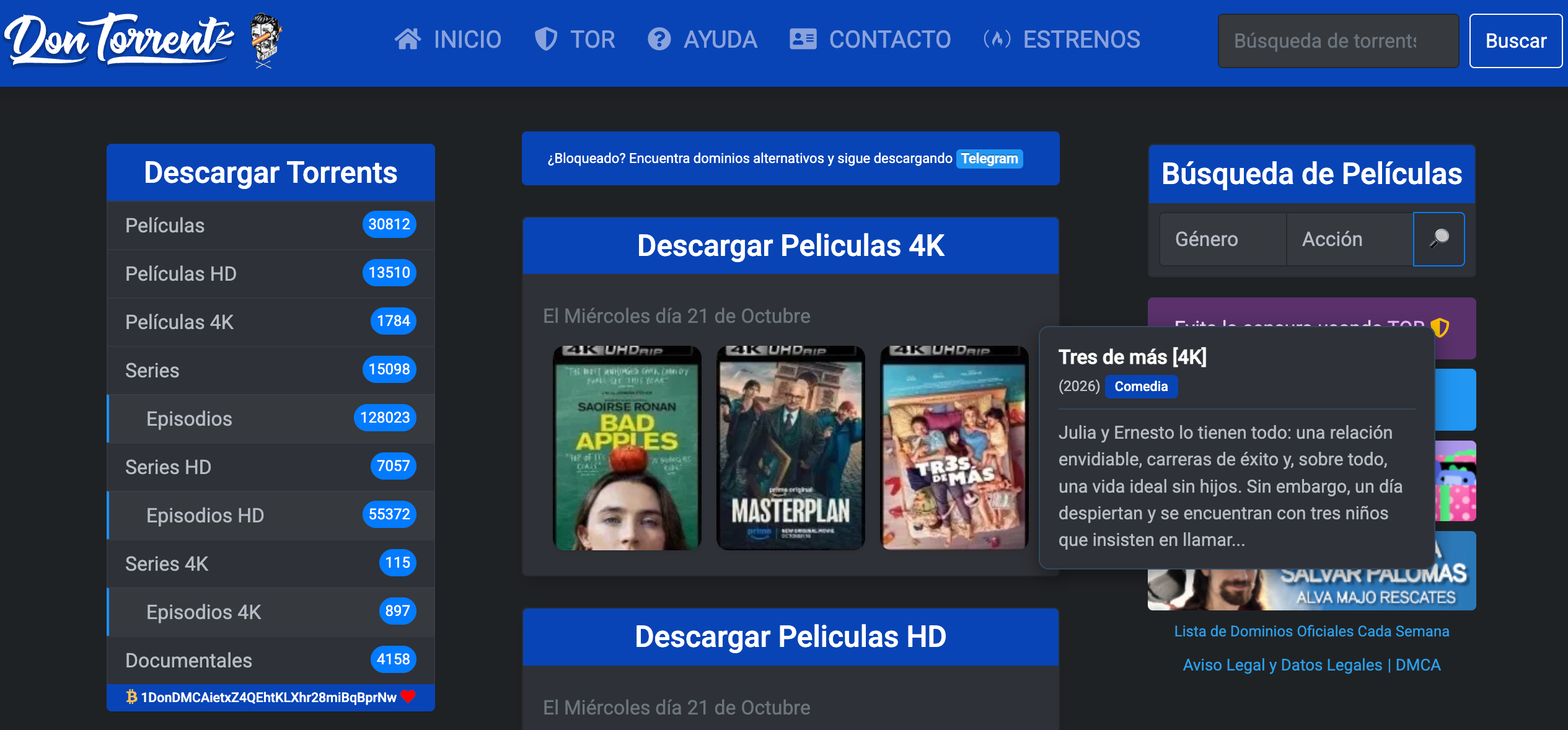
Task: Click the Buscar button
Action: pos(1516,41)
